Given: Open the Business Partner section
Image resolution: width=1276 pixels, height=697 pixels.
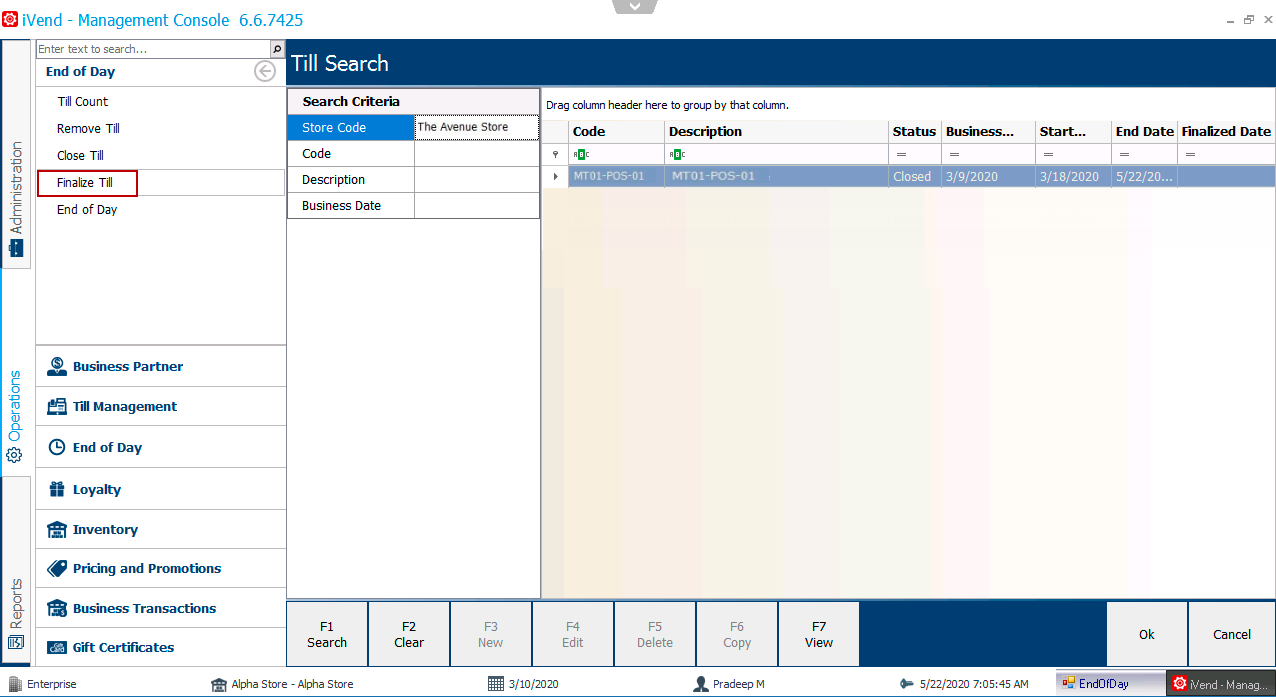Looking at the screenshot, I should (x=161, y=367).
